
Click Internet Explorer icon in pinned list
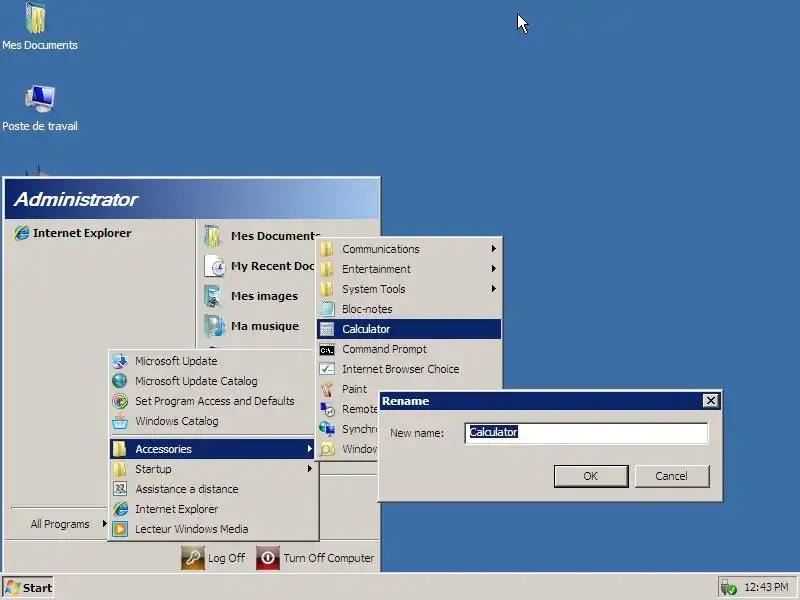click(21, 233)
